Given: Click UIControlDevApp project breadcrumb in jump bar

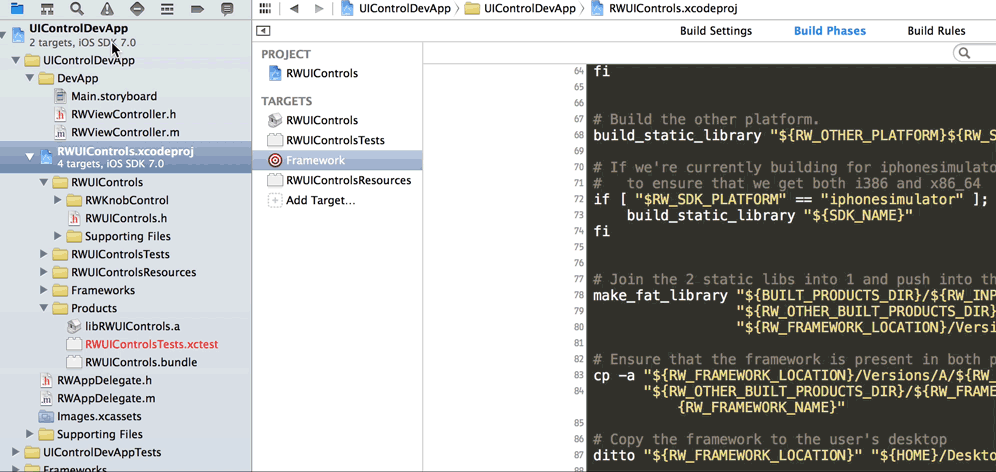Looking at the screenshot, I should 396,8.
